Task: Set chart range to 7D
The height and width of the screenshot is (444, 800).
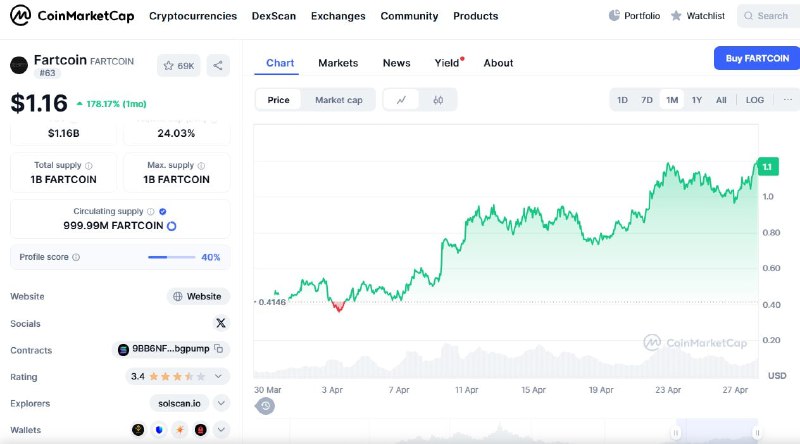Action: pyautogui.click(x=647, y=100)
